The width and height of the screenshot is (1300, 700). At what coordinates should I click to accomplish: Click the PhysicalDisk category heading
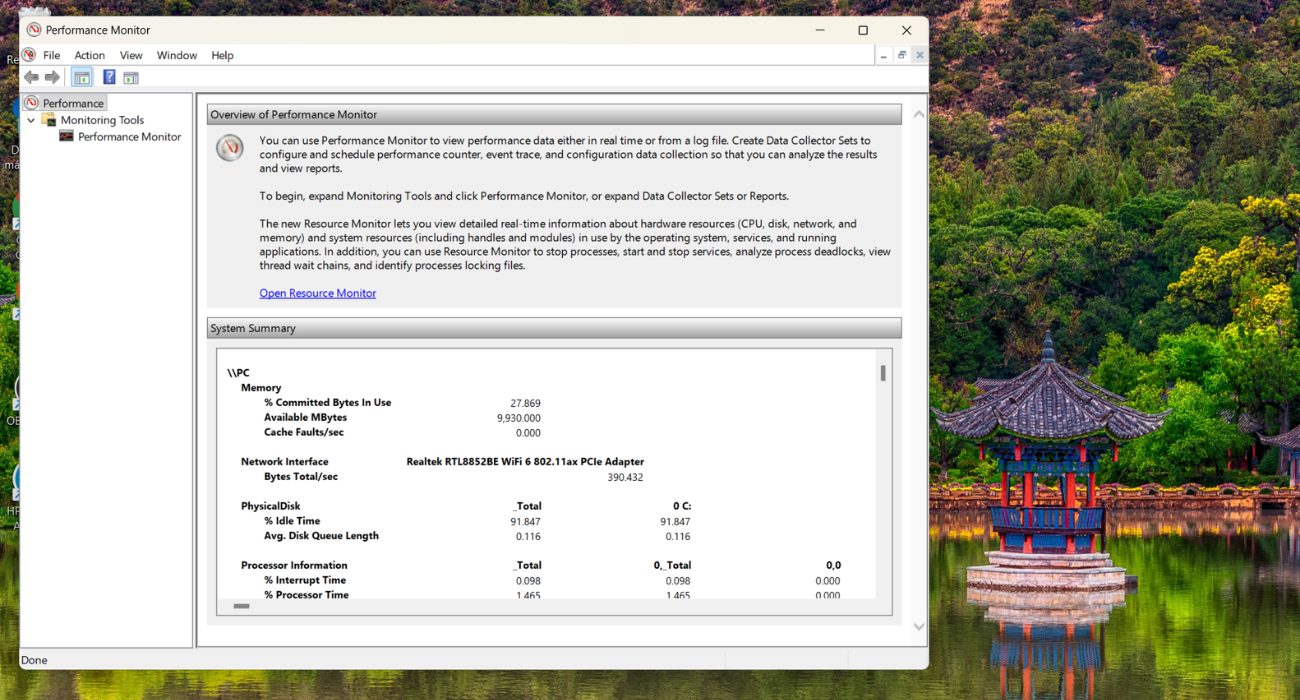click(x=271, y=506)
